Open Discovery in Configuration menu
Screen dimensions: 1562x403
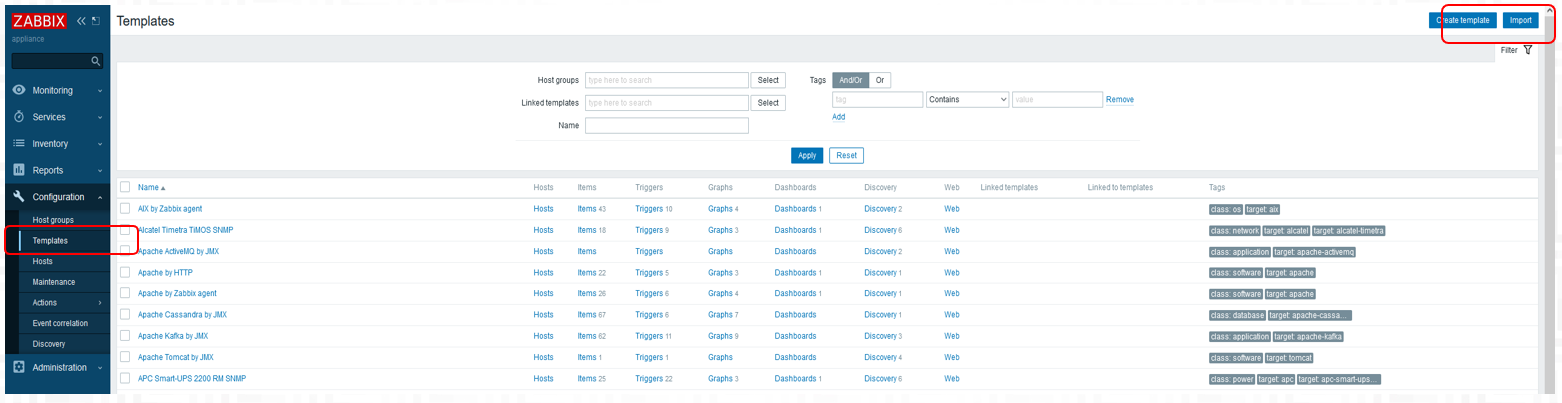50,344
